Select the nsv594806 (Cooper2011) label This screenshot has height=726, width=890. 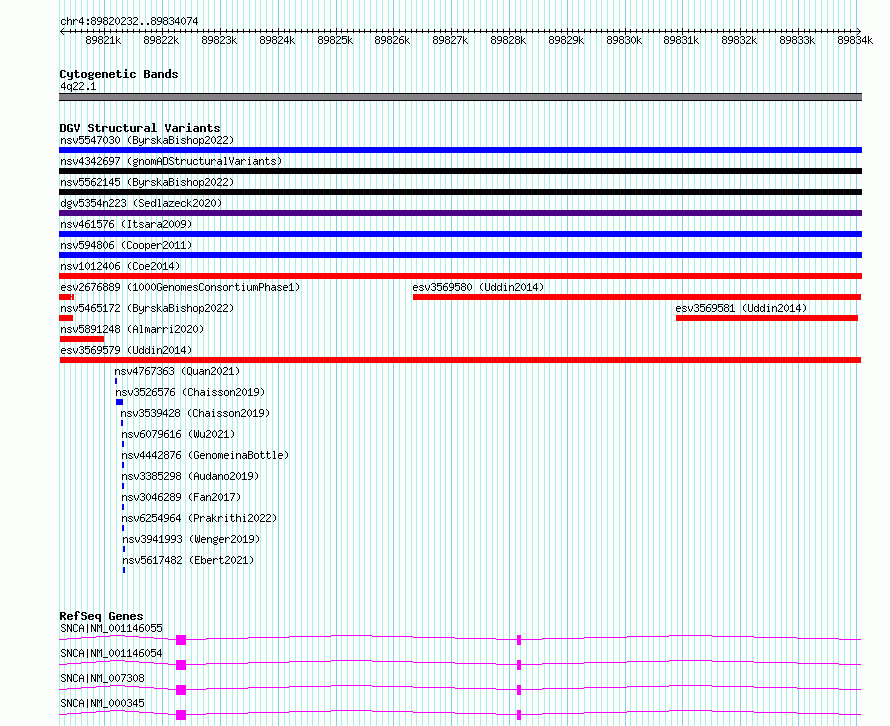coord(126,245)
